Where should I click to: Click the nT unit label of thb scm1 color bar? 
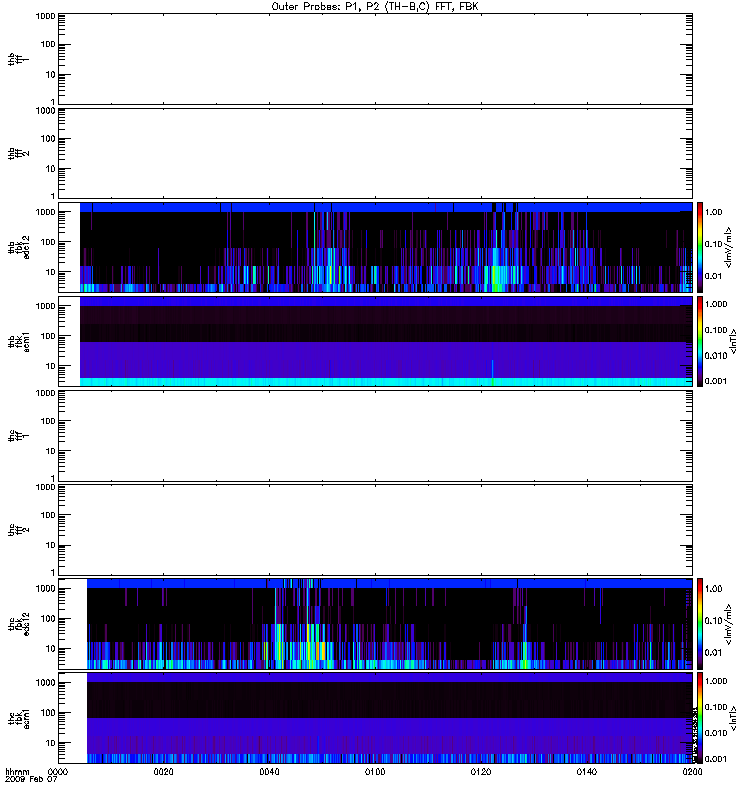pos(733,341)
